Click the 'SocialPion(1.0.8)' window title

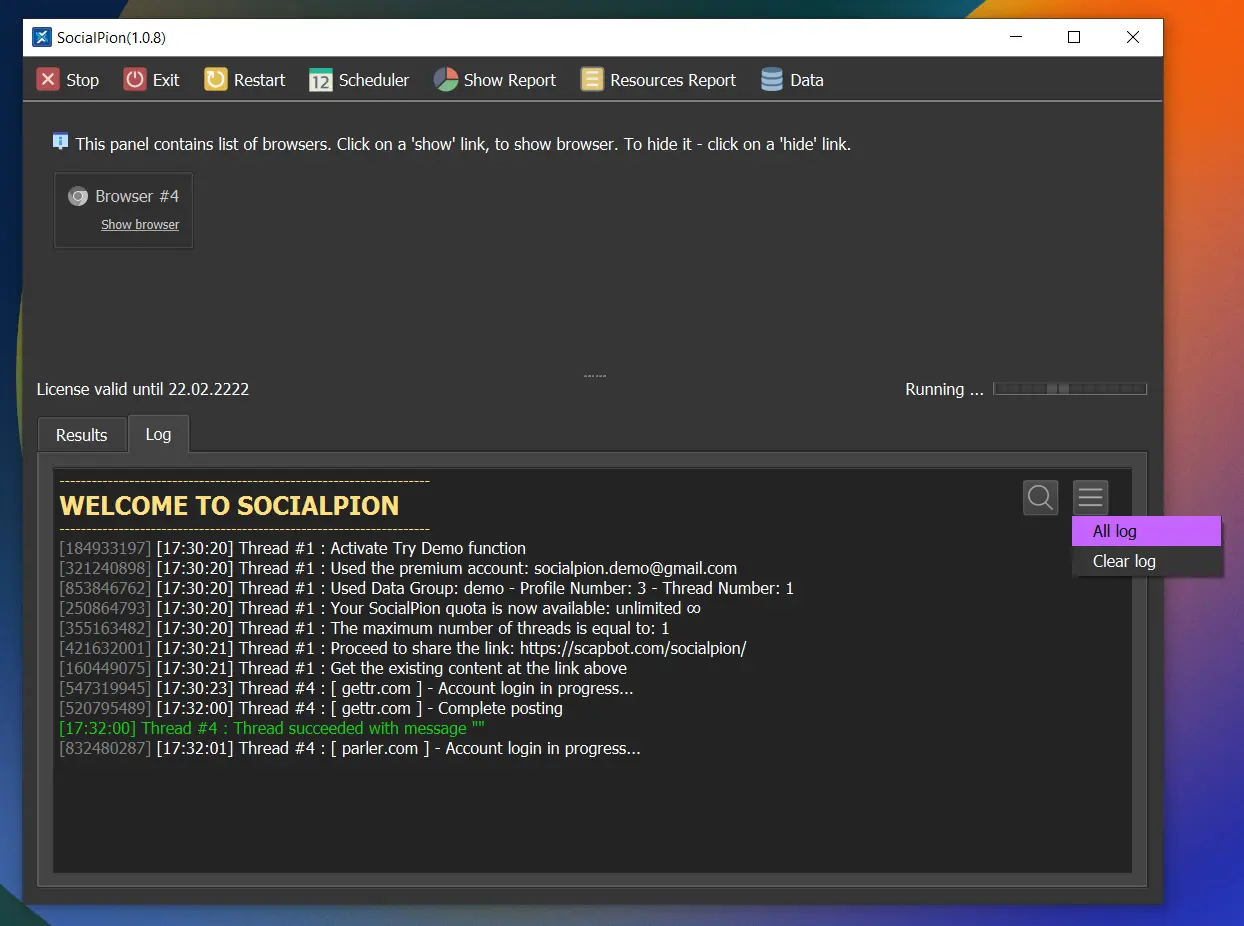(112, 38)
